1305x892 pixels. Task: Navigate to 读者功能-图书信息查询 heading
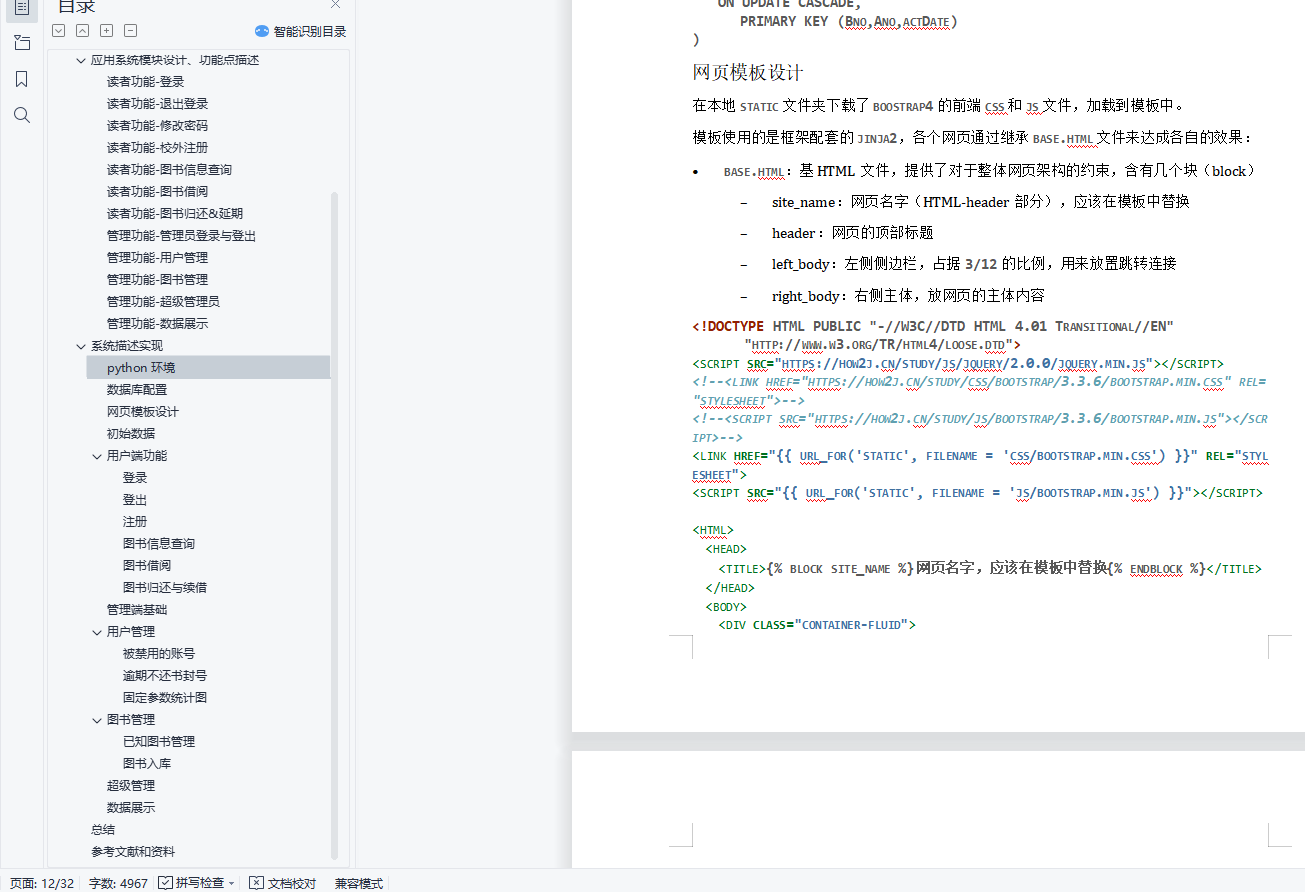[x=169, y=170]
